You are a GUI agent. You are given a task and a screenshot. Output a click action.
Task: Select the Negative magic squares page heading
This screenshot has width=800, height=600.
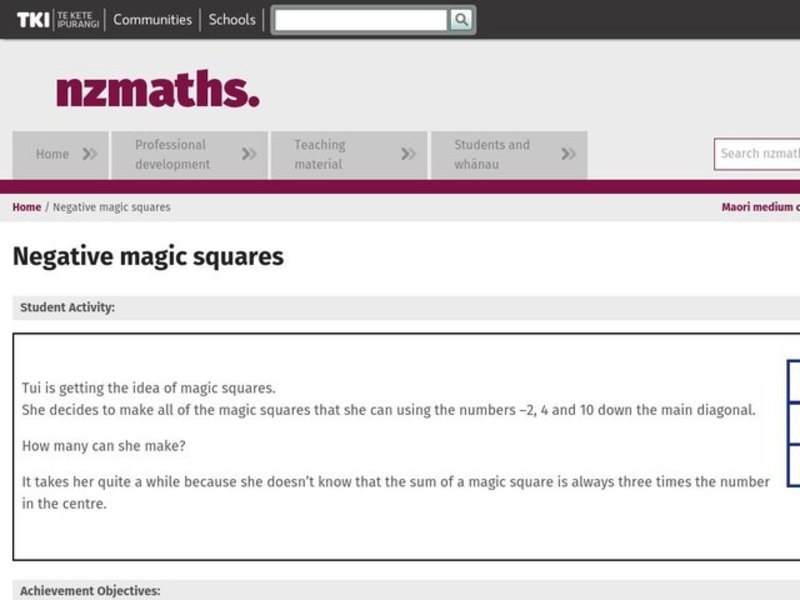[x=146, y=256]
